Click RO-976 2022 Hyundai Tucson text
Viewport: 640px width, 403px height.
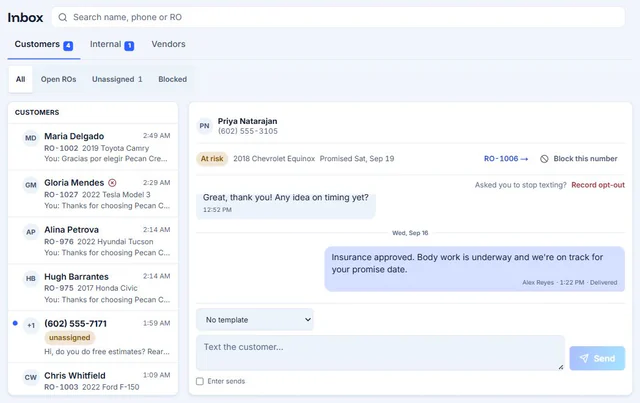pyautogui.click(x=99, y=242)
